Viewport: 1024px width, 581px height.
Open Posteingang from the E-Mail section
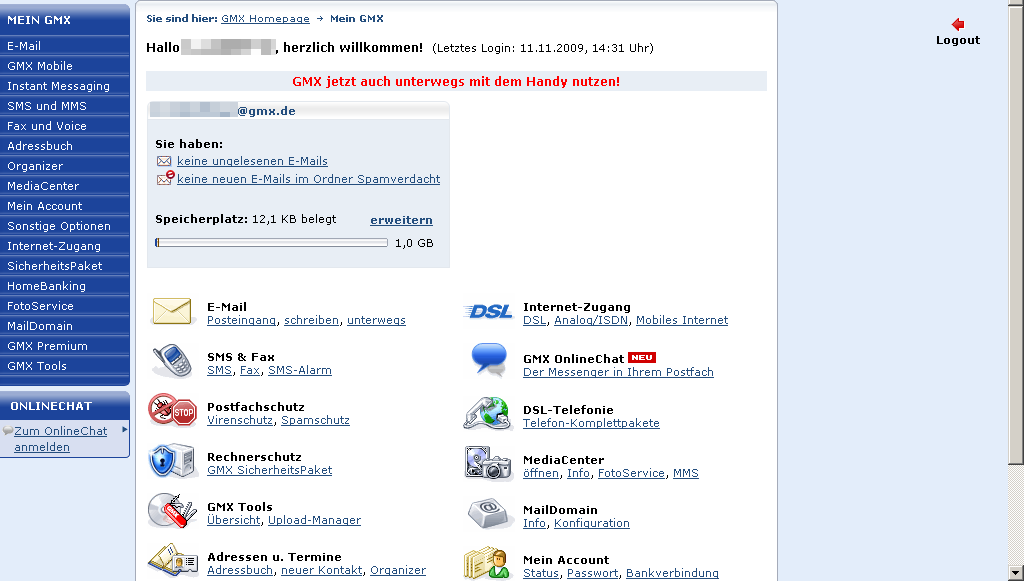239,320
